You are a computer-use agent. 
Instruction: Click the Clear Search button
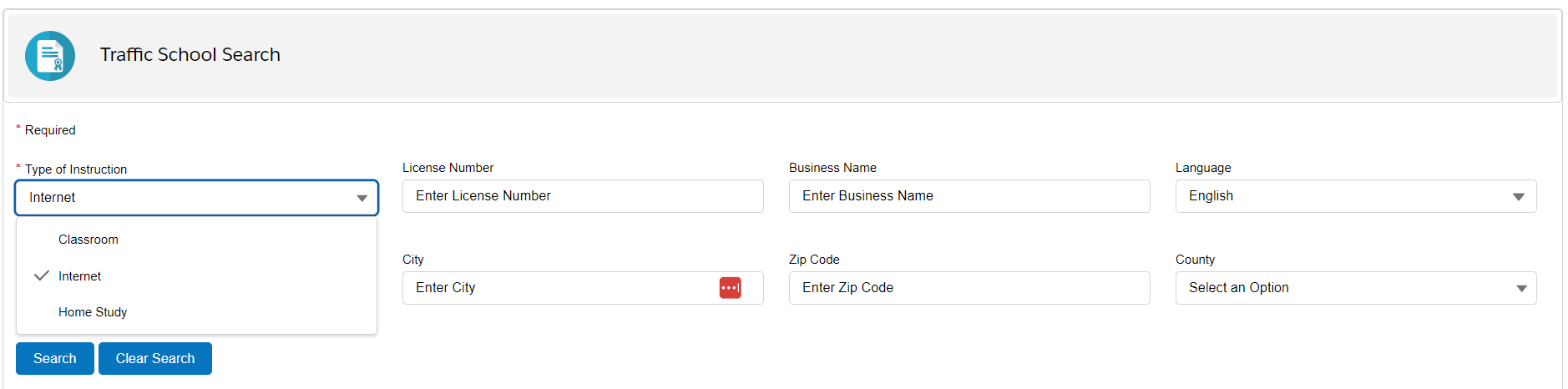(x=155, y=358)
